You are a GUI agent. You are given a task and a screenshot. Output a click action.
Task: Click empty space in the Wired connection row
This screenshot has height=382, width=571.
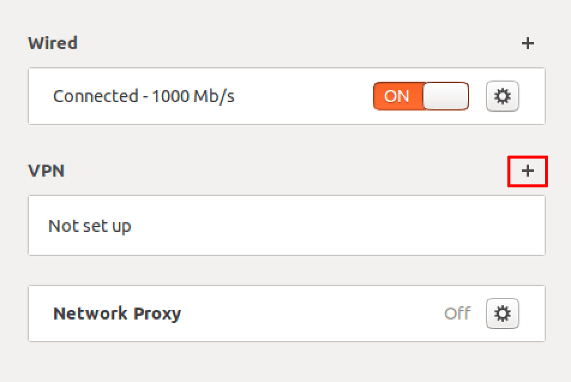302,96
